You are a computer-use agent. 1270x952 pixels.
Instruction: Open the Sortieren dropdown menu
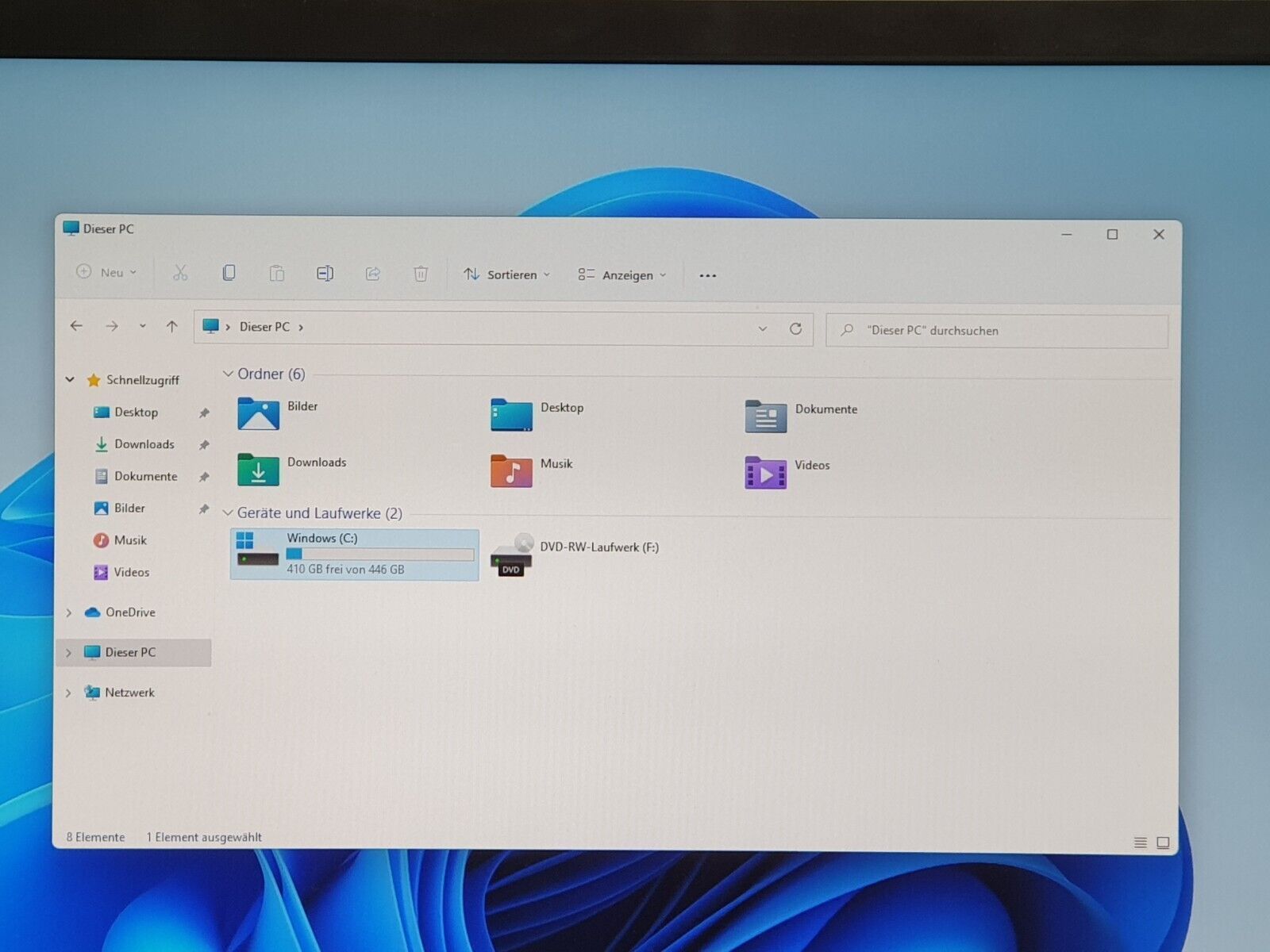point(506,274)
